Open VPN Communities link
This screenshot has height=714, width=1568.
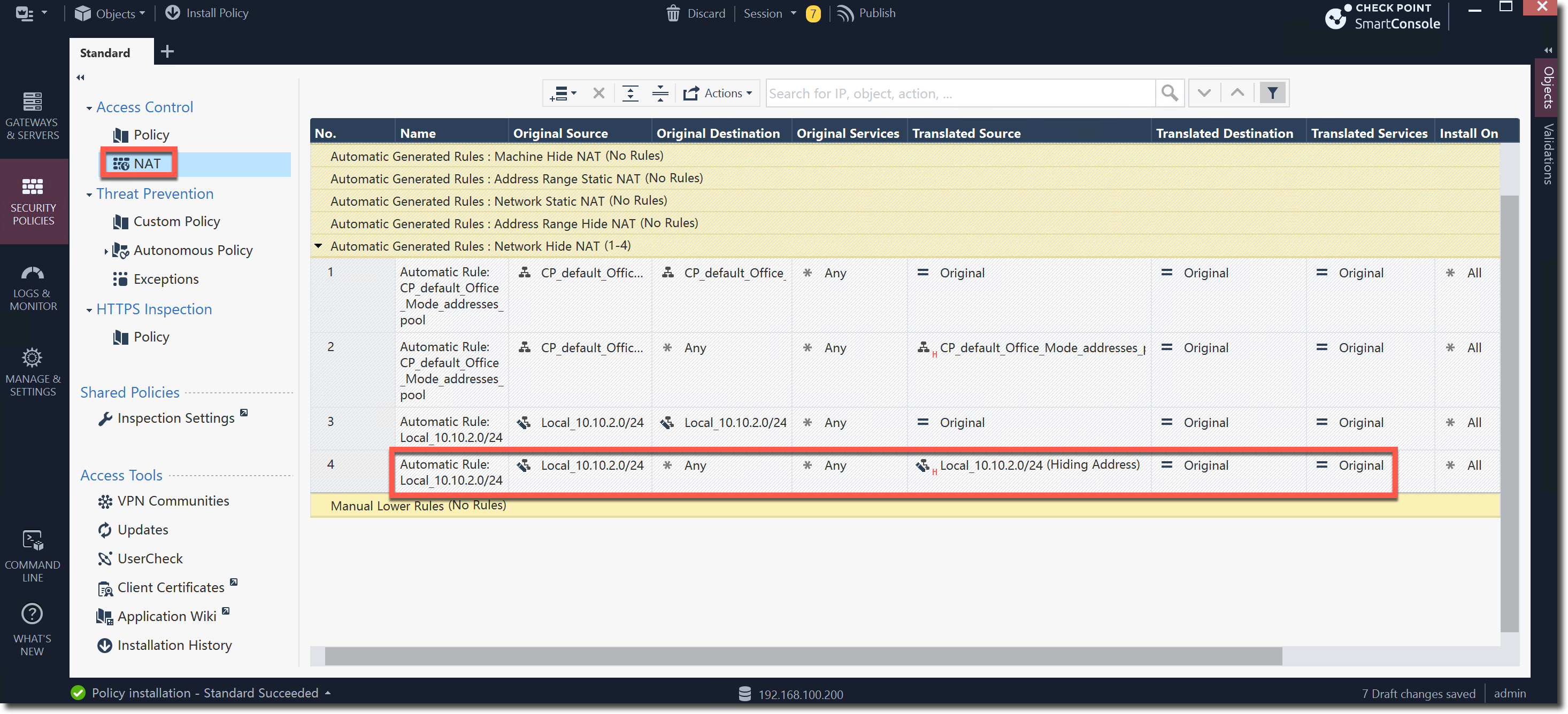[x=173, y=501]
